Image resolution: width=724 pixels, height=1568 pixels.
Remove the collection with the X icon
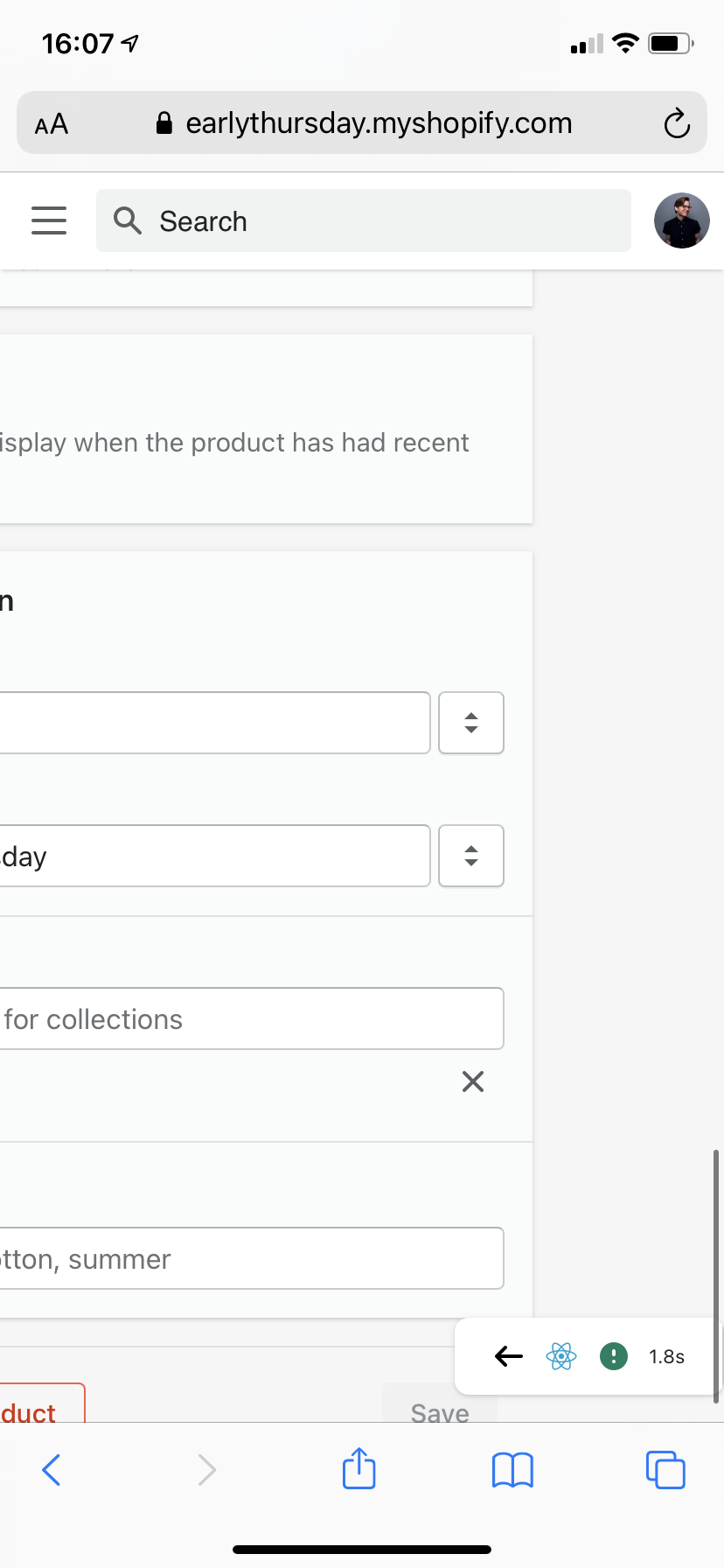click(x=473, y=1082)
